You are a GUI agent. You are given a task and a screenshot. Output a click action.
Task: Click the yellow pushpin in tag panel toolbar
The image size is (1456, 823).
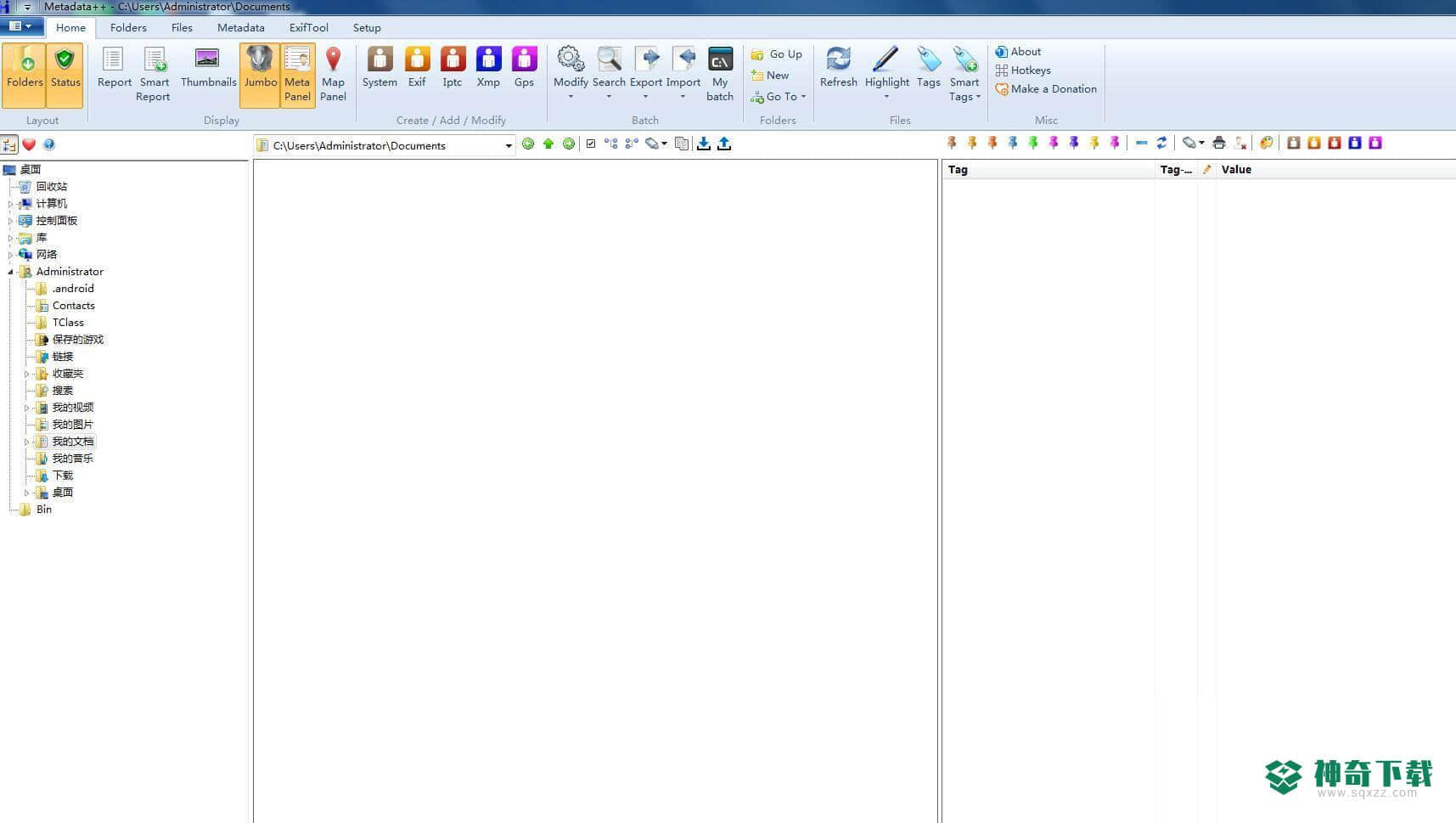click(x=1094, y=144)
